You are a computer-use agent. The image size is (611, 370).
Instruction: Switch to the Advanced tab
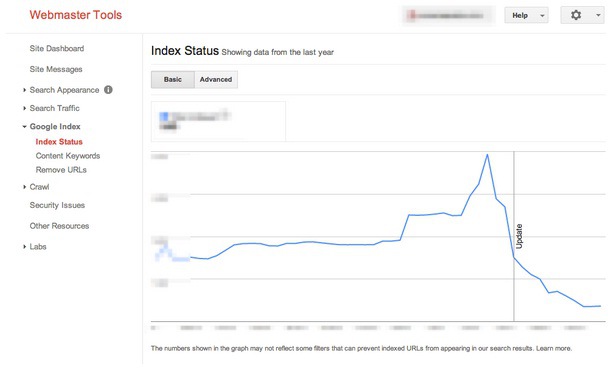tap(216, 79)
